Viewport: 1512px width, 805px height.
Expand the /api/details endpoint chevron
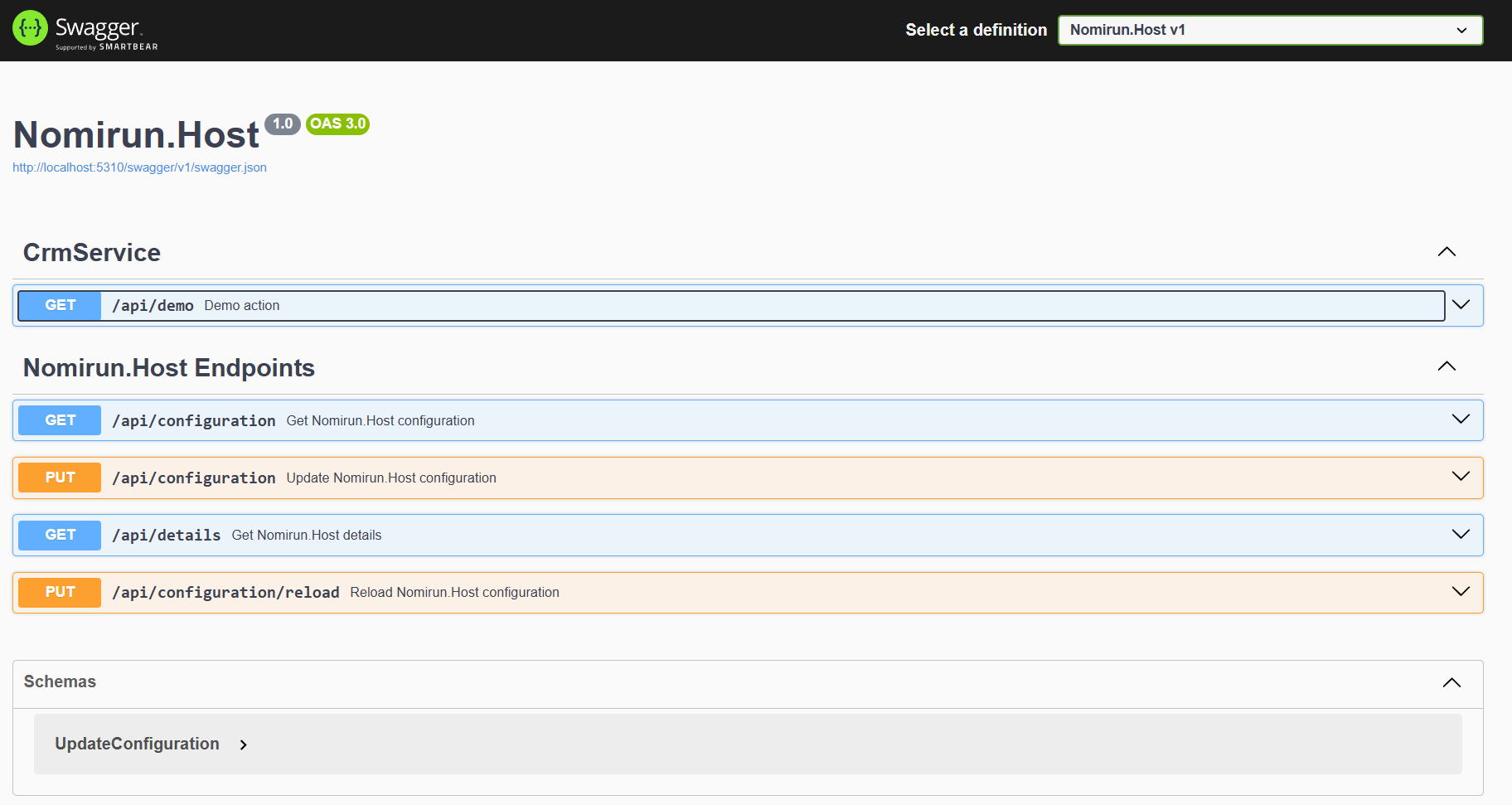[1461, 535]
